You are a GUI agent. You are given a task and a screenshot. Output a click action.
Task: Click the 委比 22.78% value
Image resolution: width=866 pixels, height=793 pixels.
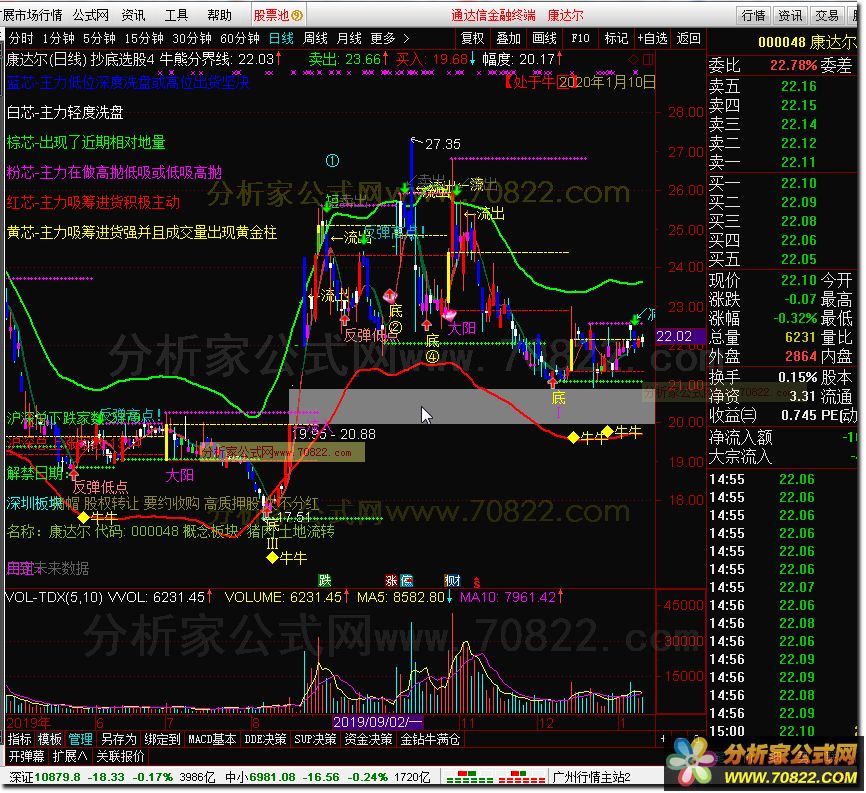point(794,65)
